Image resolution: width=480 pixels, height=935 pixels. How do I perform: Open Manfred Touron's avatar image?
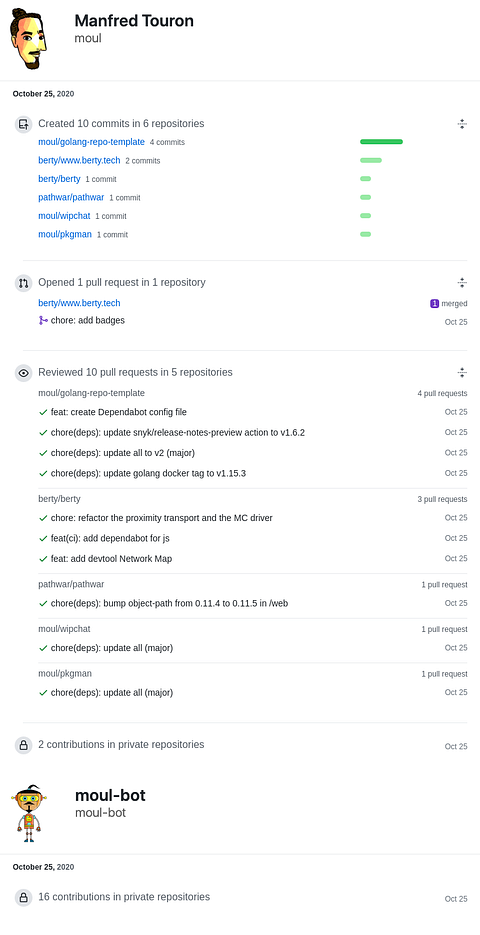coord(29,39)
